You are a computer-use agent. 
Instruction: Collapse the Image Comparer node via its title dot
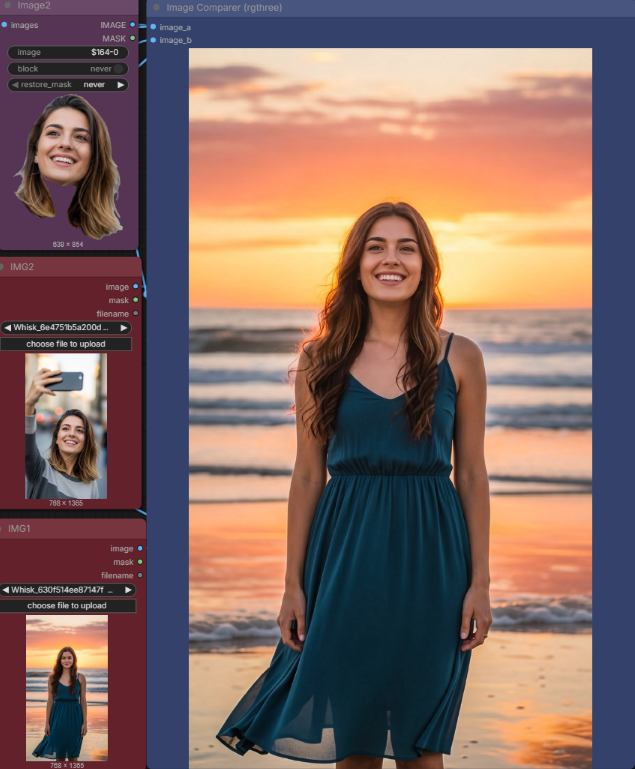pos(157,7)
